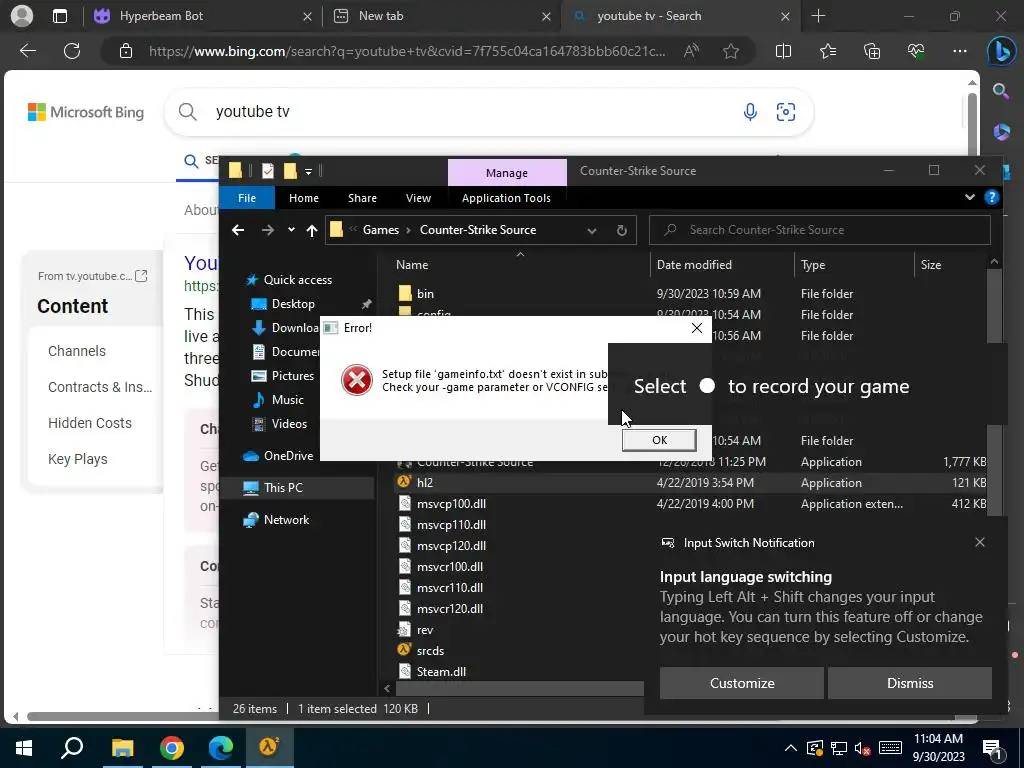Viewport: 1024px width, 768px height.
Task: Toggle Edge split screen icon
Action: (783, 51)
